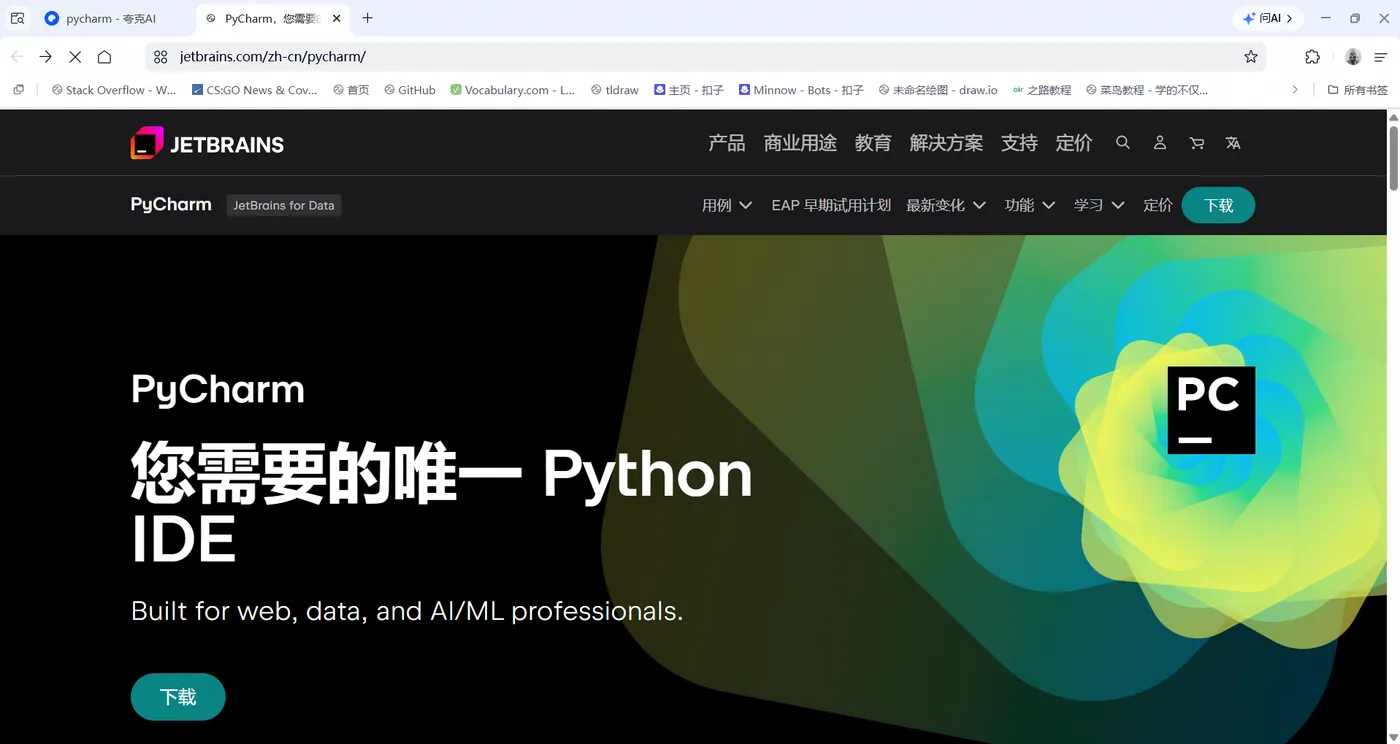This screenshot has width=1400, height=744.
Task: Open a new tab with plus icon
Action: click(367, 18)
